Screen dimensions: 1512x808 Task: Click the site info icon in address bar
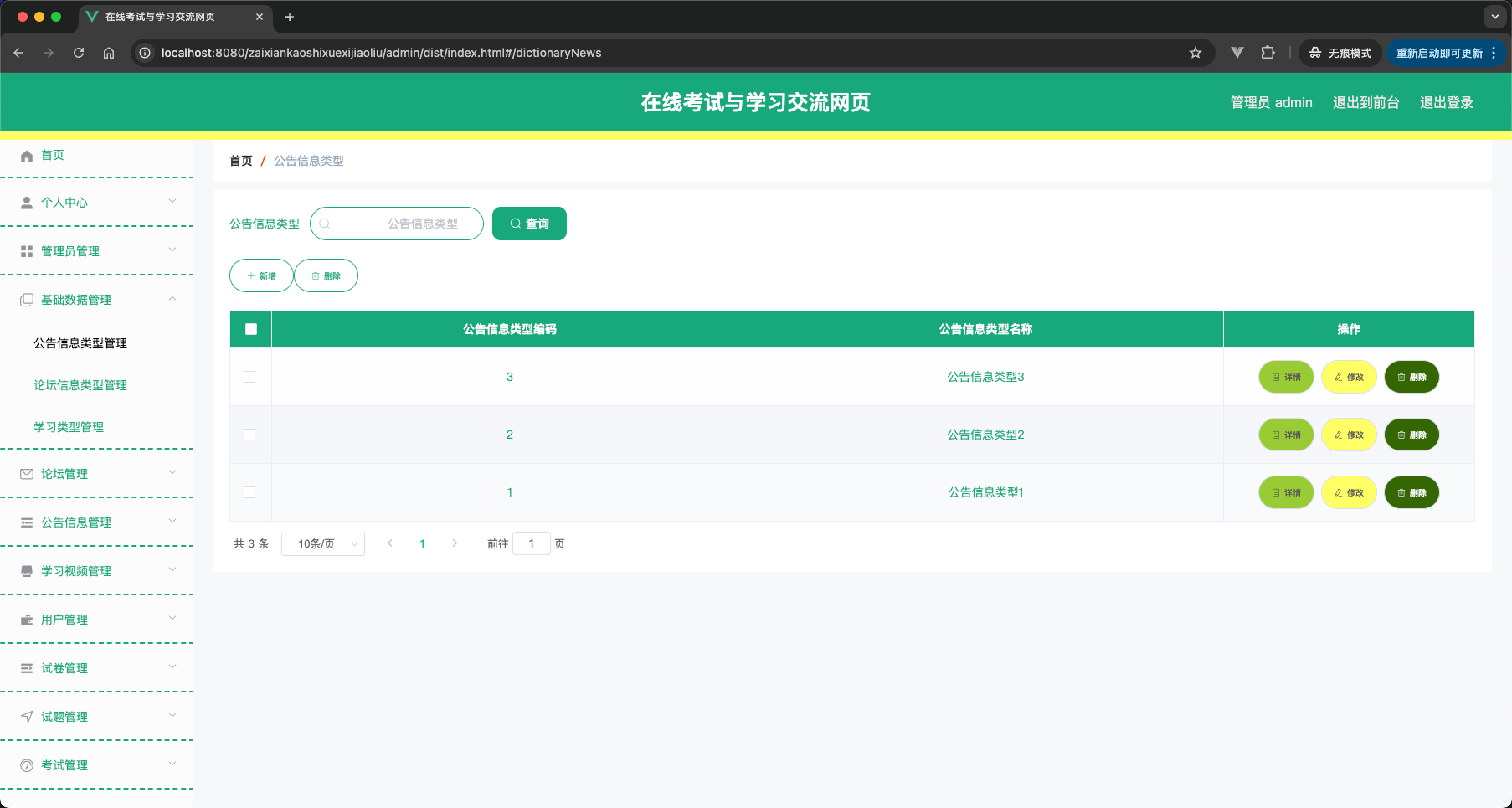pos(145,53)
